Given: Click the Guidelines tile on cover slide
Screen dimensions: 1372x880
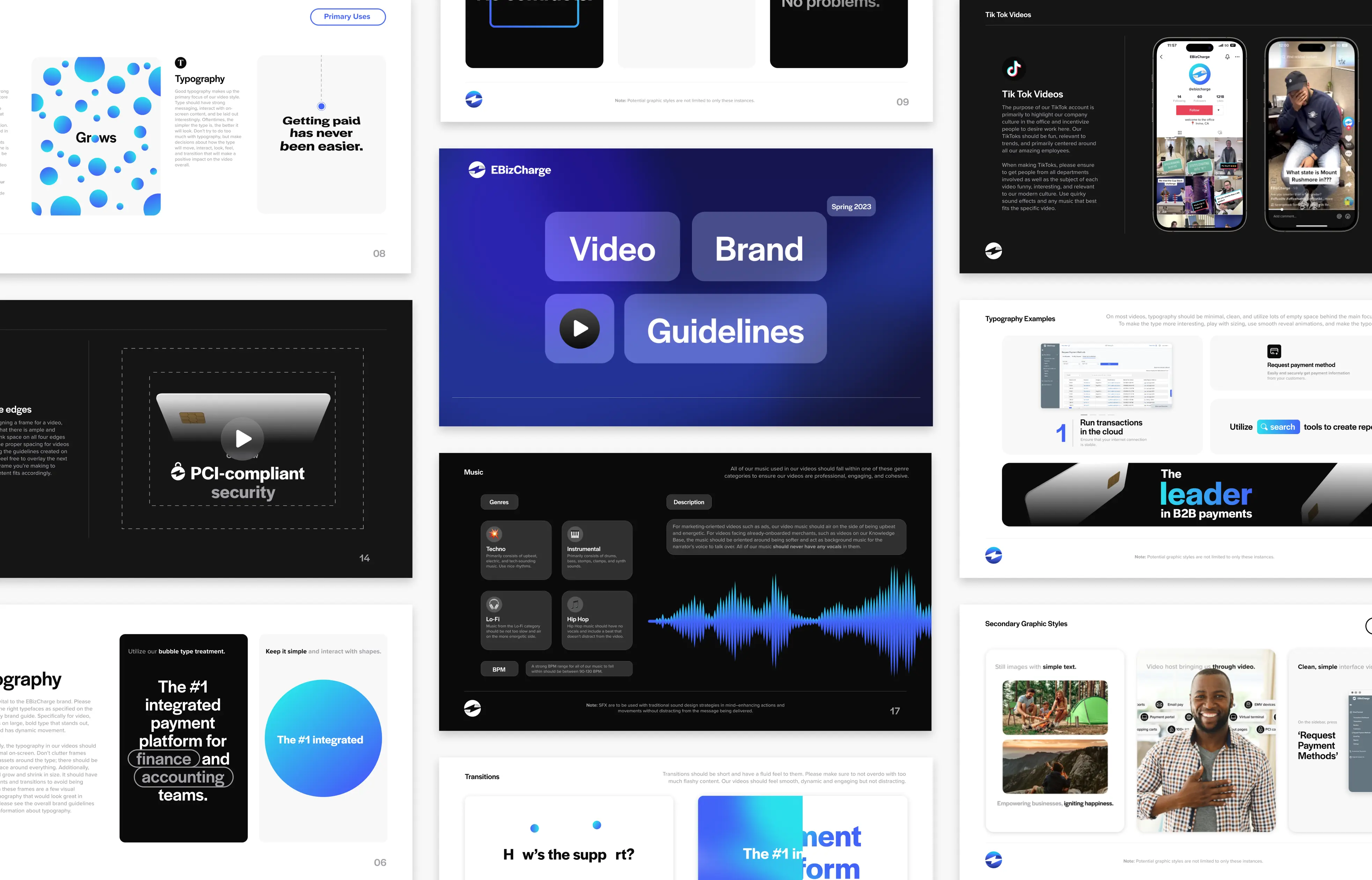Looking at the screenshot, I should click(725, 329).
